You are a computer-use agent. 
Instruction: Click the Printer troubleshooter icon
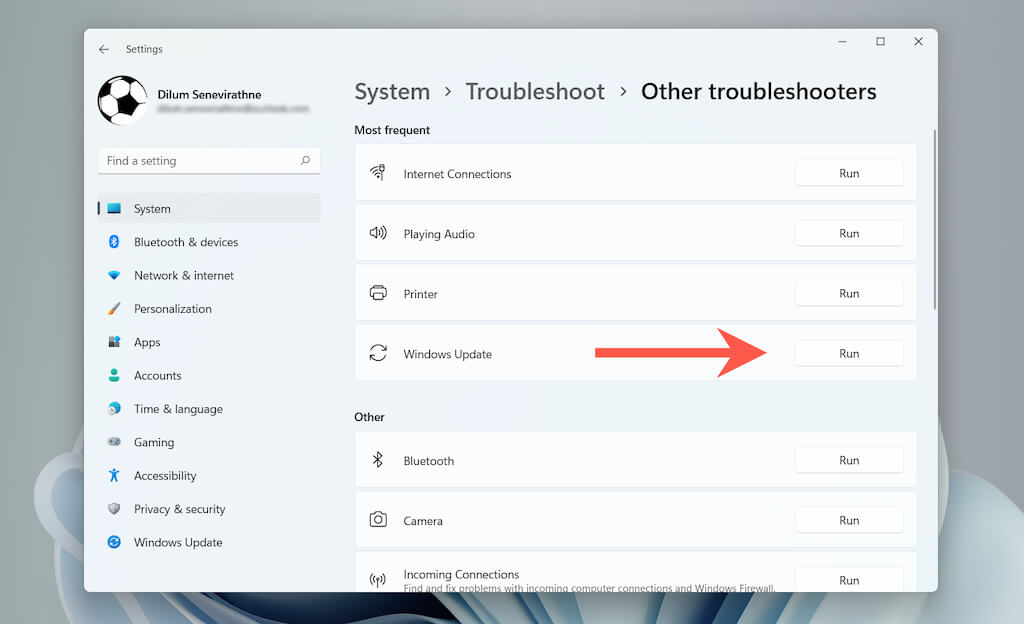[378, 293]
